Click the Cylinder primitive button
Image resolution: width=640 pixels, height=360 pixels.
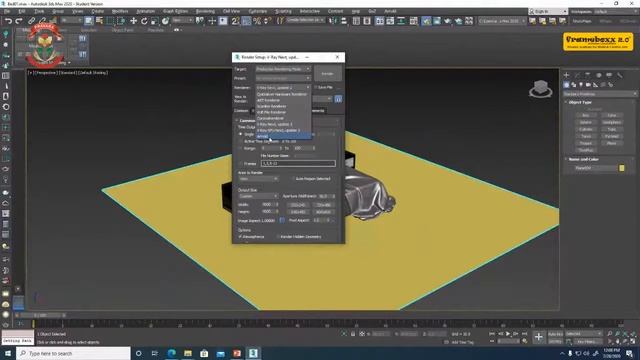586,129
